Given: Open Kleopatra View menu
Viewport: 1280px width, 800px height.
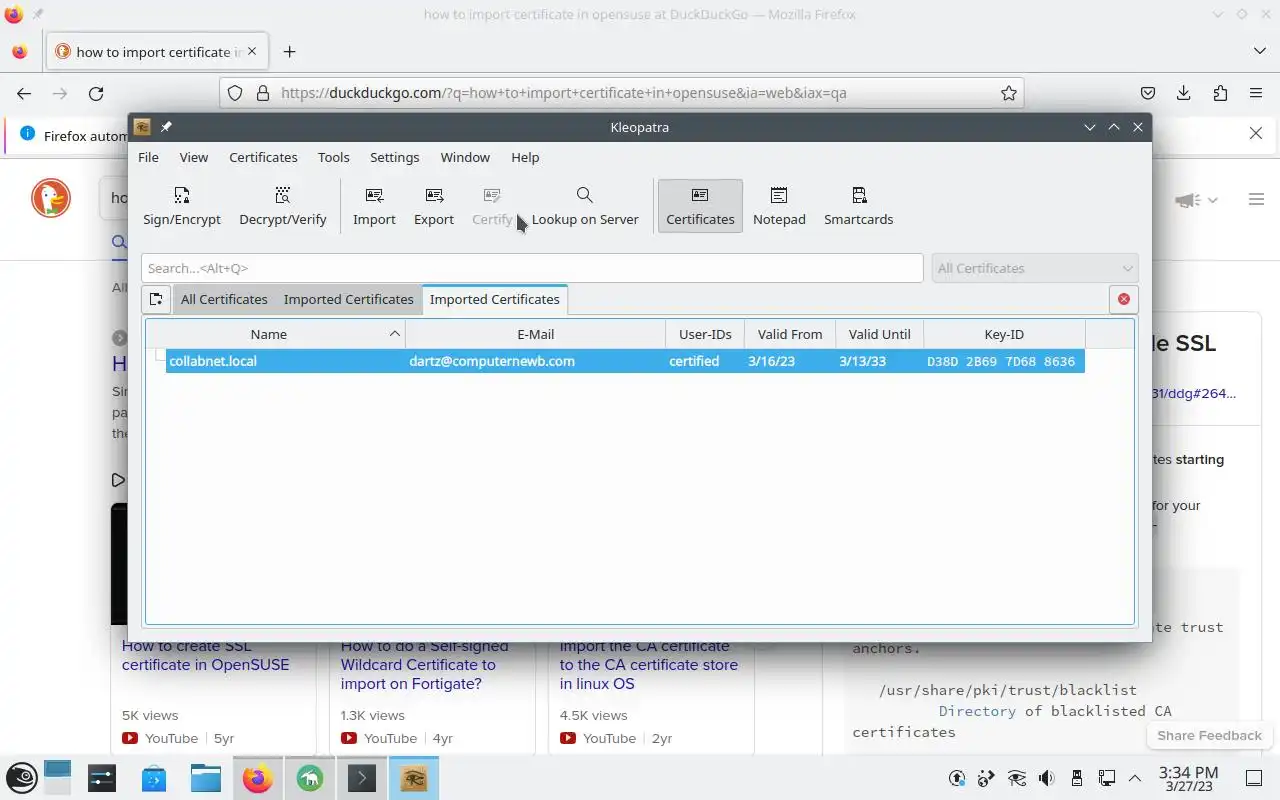Looking at the screenshot, I should click(194, 157).
